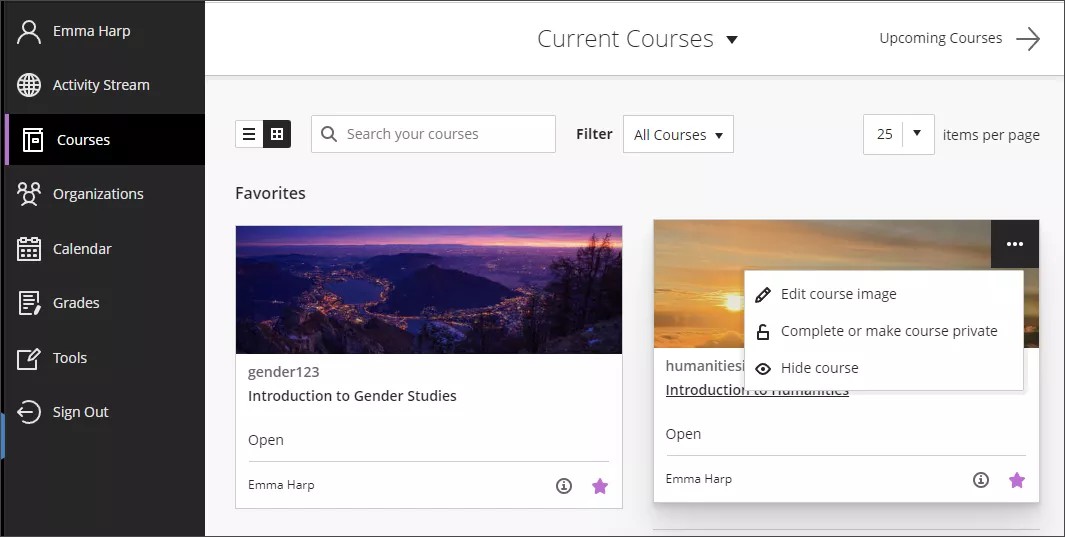Open the Tools page
The image size is (1065, 537).
coord(69,358)
